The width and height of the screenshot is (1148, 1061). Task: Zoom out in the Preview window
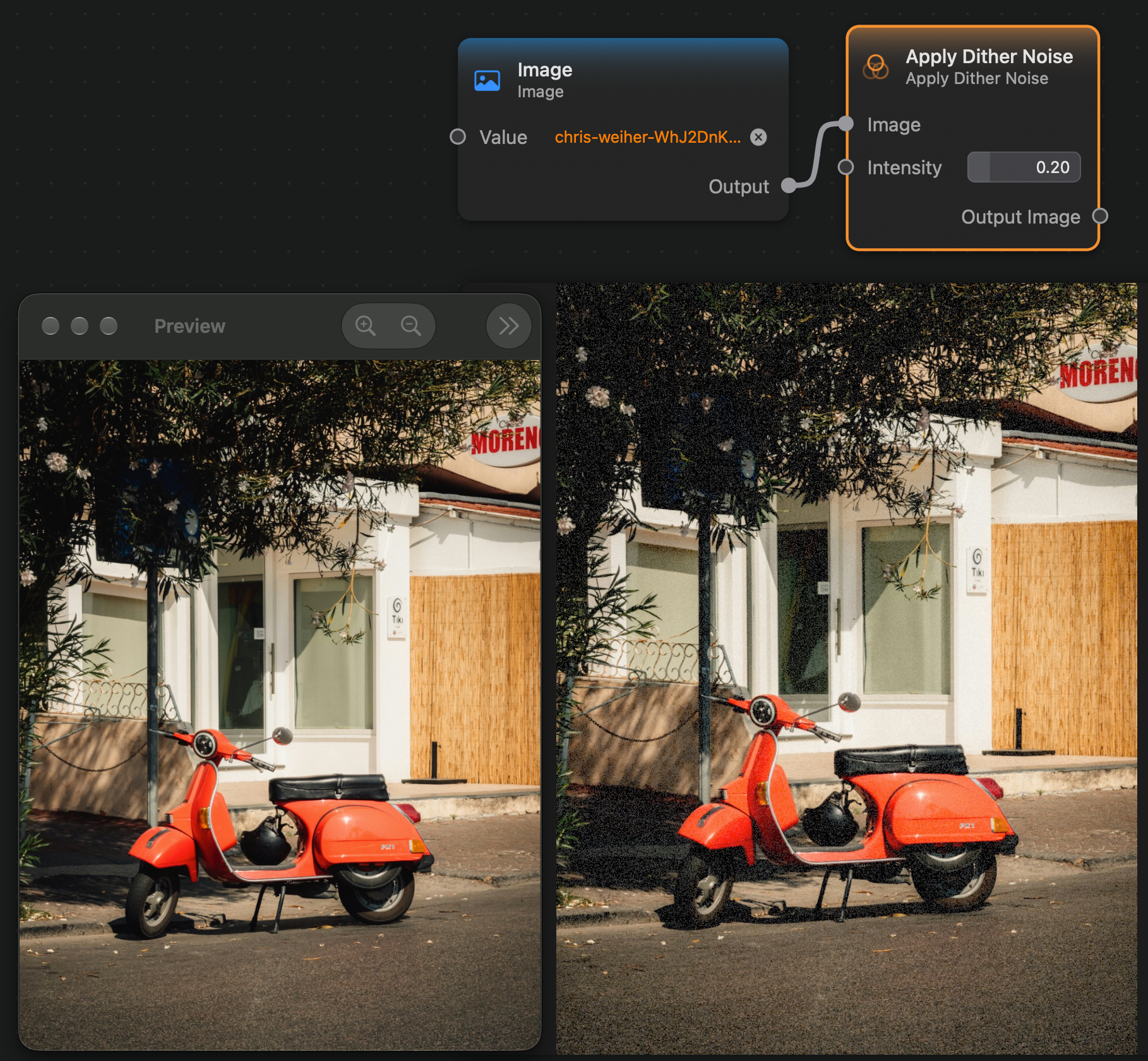[x=411, y=326]
